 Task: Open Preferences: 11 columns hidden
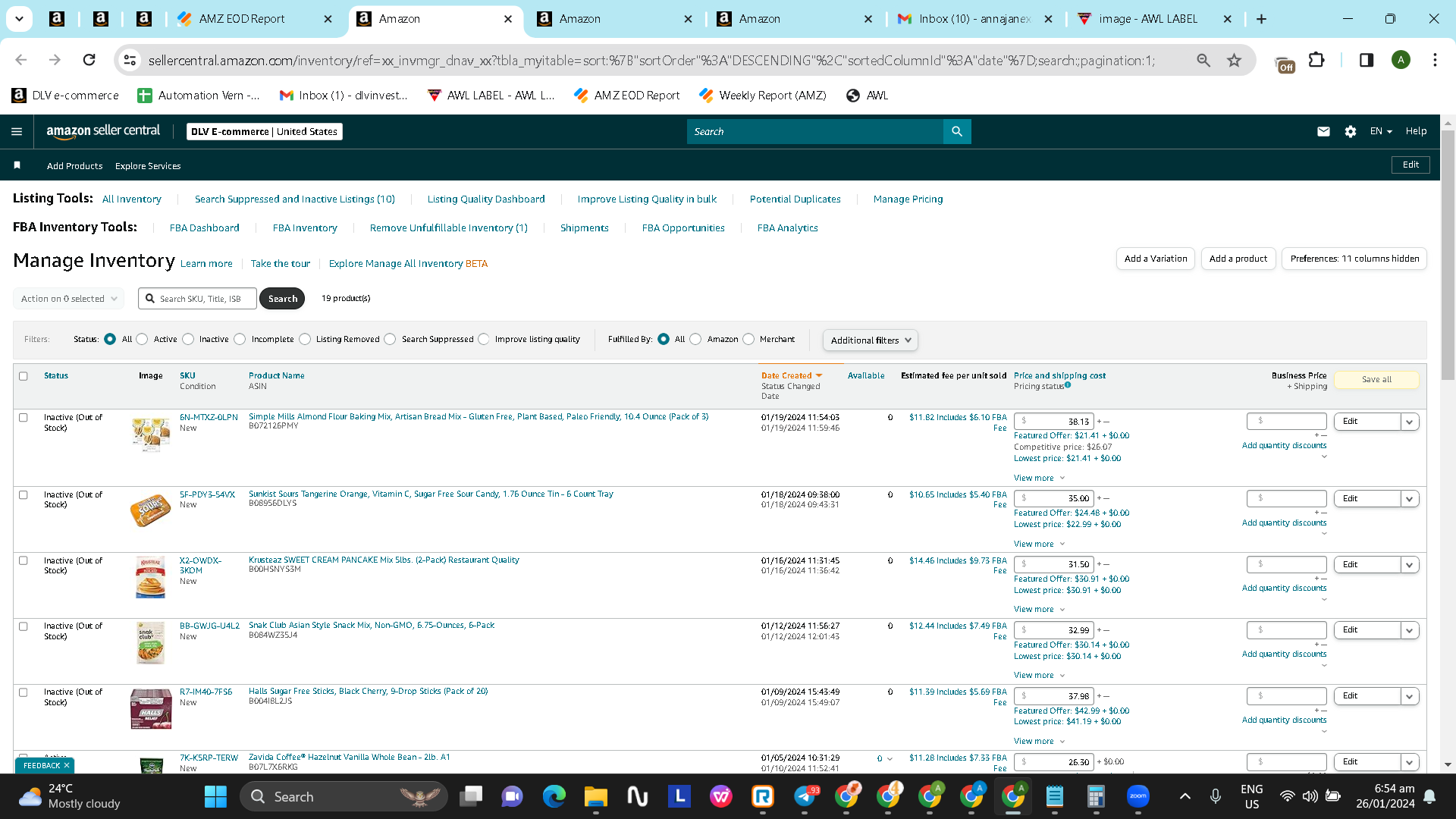click(1354, 259)
